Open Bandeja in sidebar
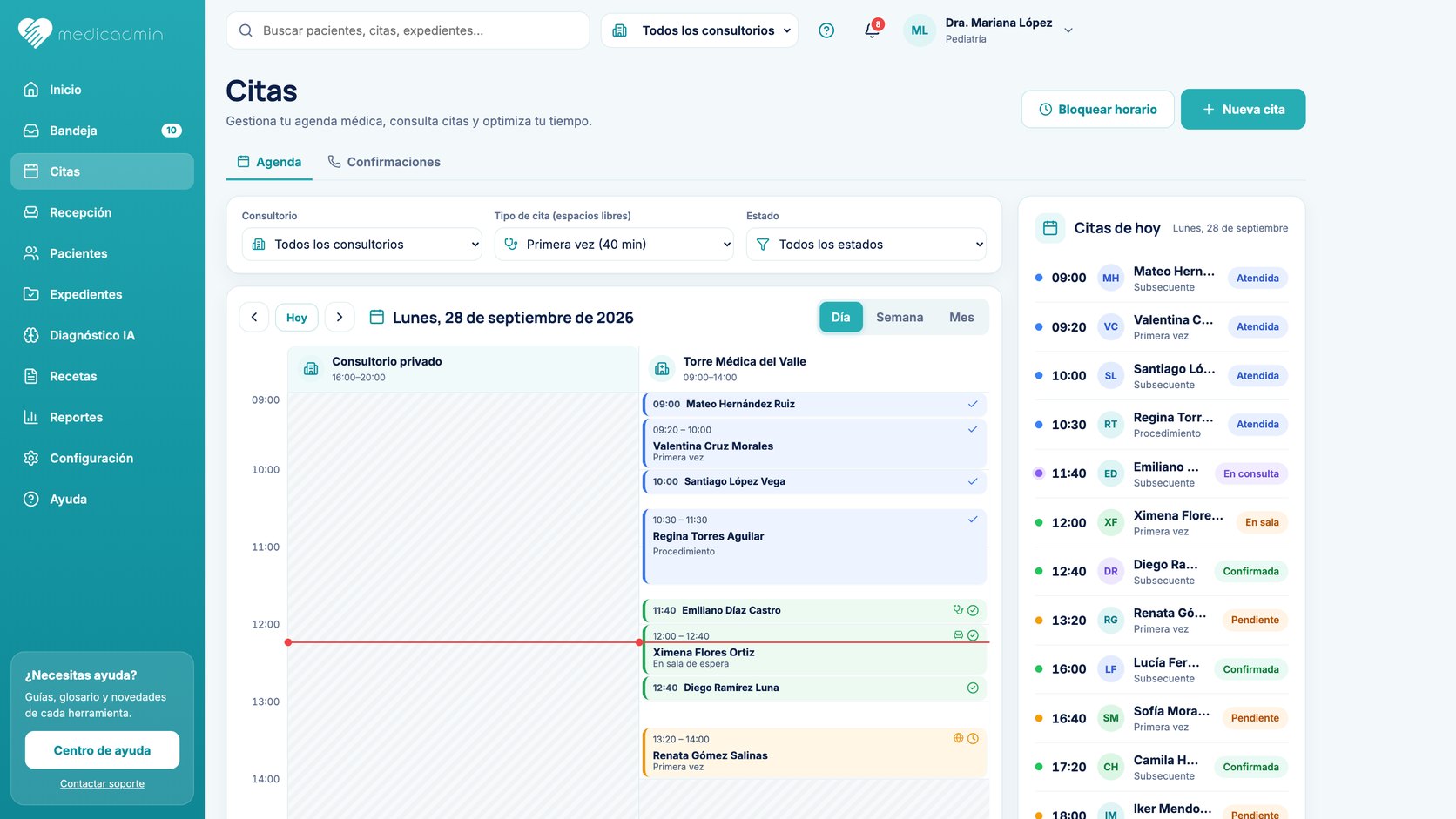Viewport: 1456px width, 819px height. (102, 131)
